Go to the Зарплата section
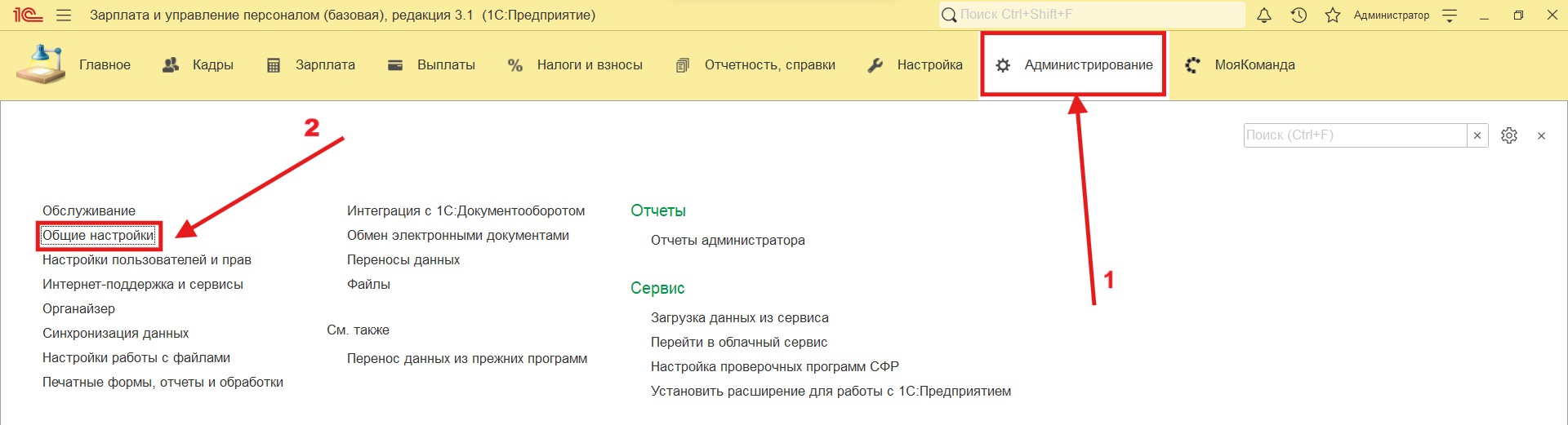 pyautogui.click(x=324, y=65)
